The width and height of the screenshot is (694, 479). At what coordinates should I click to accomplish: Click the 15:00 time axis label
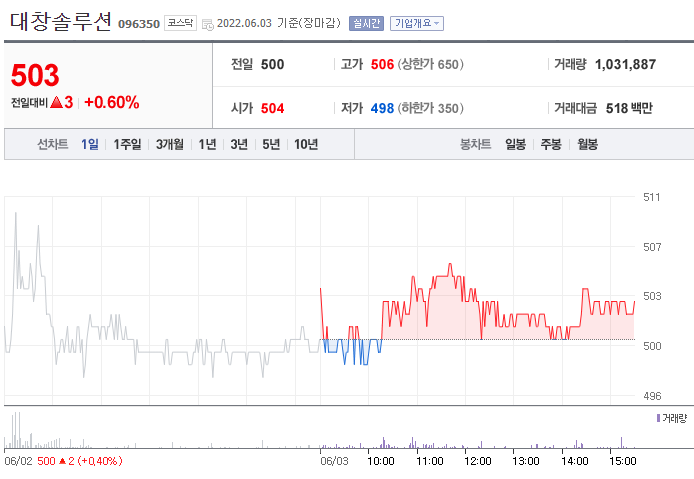pyautogui.click(x=623, y=461)
